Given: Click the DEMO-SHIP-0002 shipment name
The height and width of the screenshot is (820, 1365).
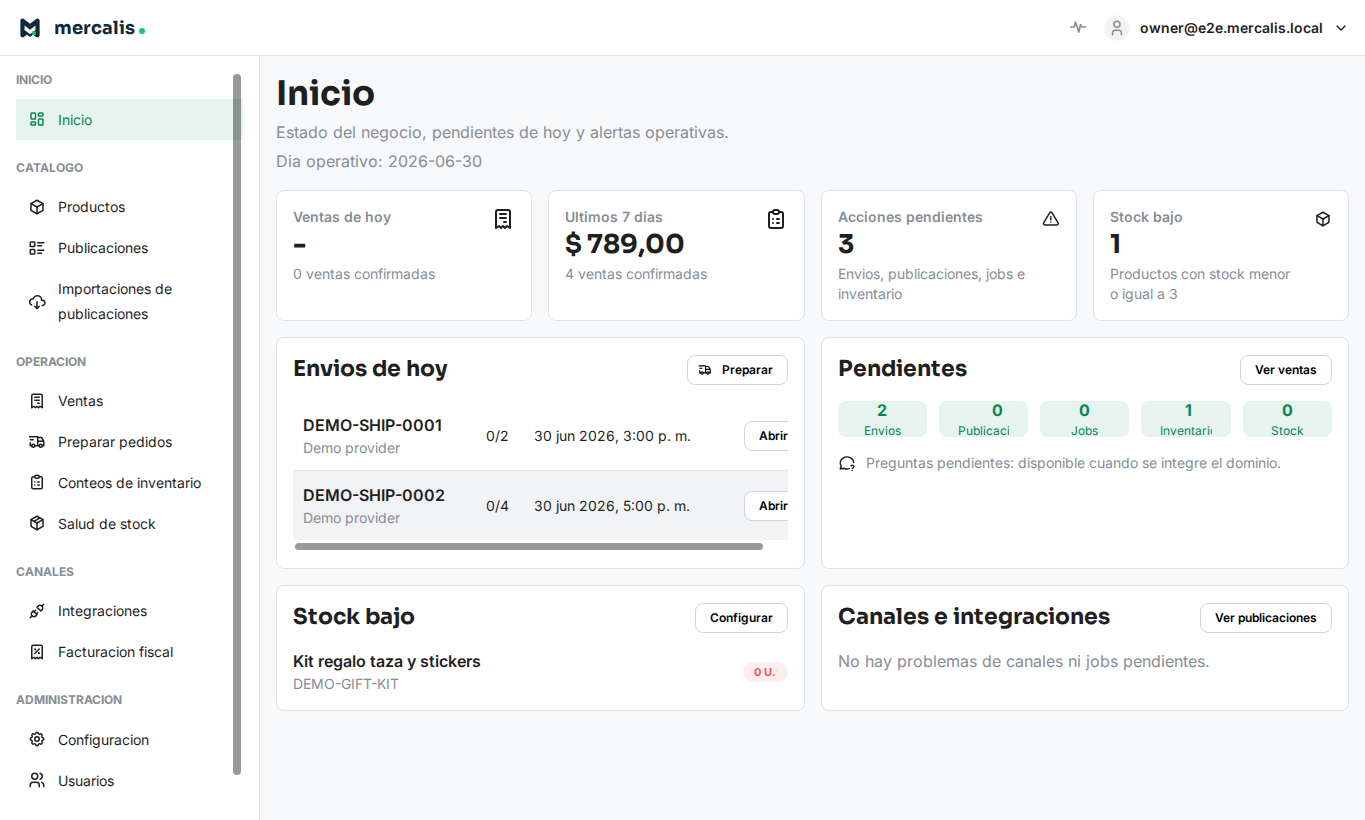Looking at the screenshot, I should click(x=374, y=496).
